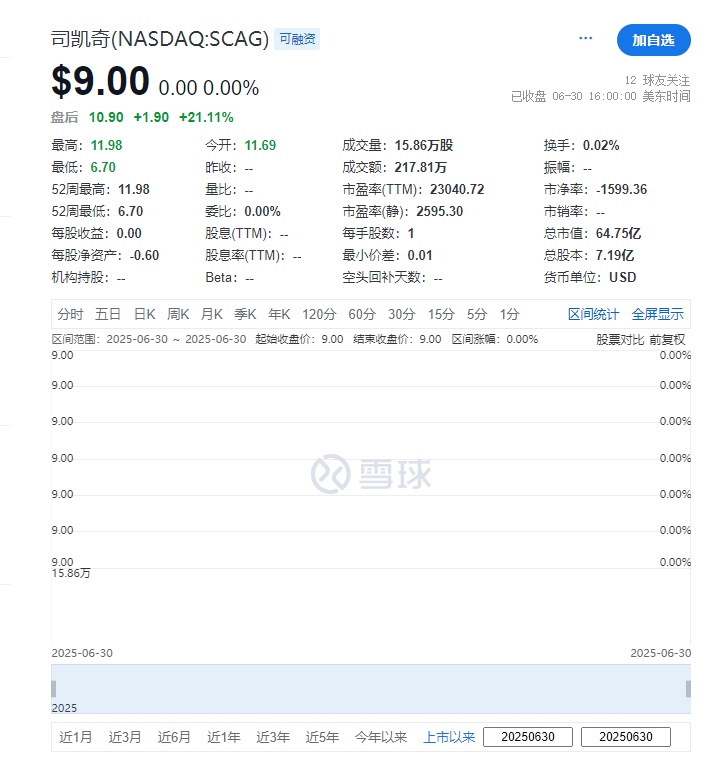
Task: Select the 今年以来 range
Action: (x=381, y=737)
